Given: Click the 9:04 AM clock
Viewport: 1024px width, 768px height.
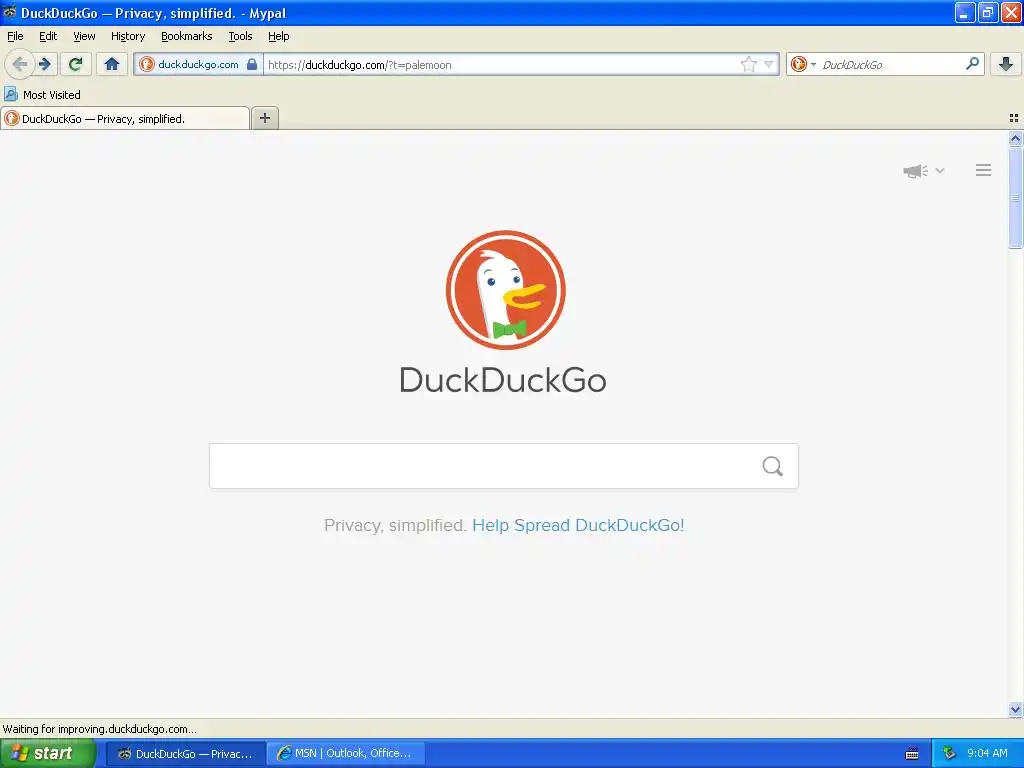Looking at the screenshot, I should 987,754.
